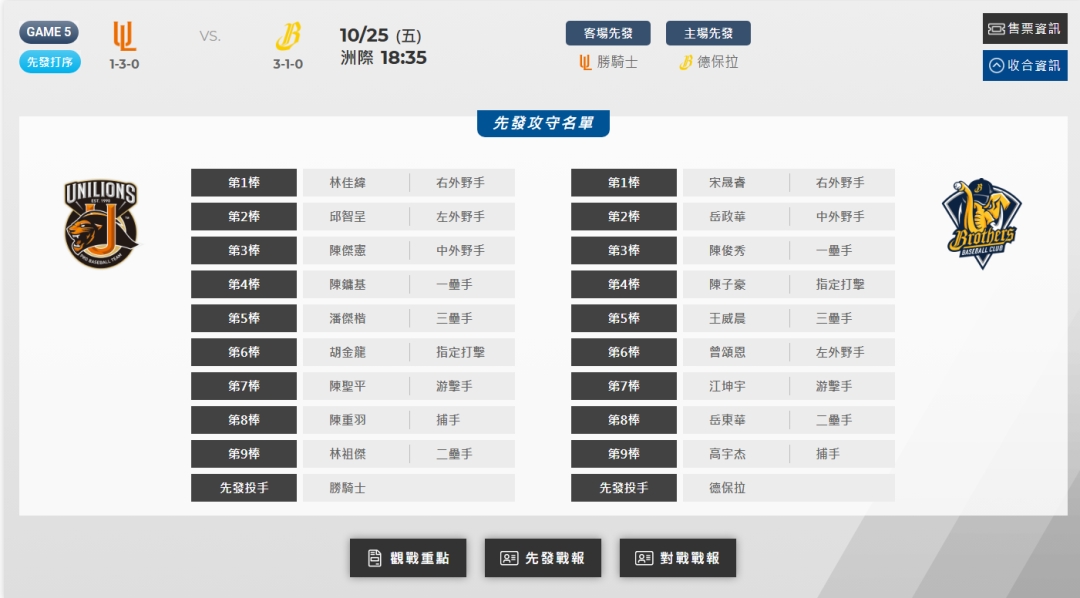Screen dimensions: 1080x598
Task: Click Brothers 先發投手 row label
Action: pos(624,488)
